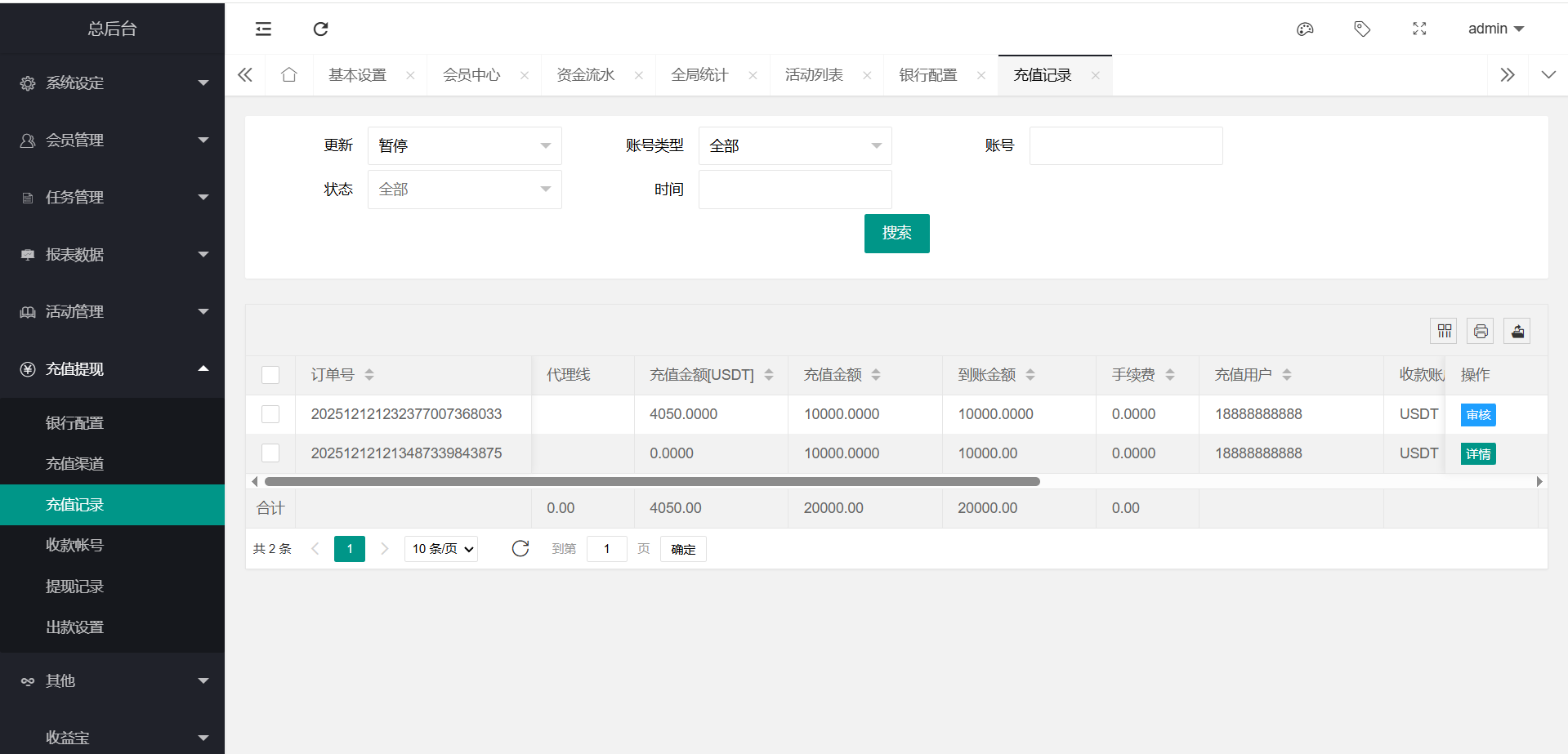Click the print icon above table
1568x754 pixels.
(1480, 331)
